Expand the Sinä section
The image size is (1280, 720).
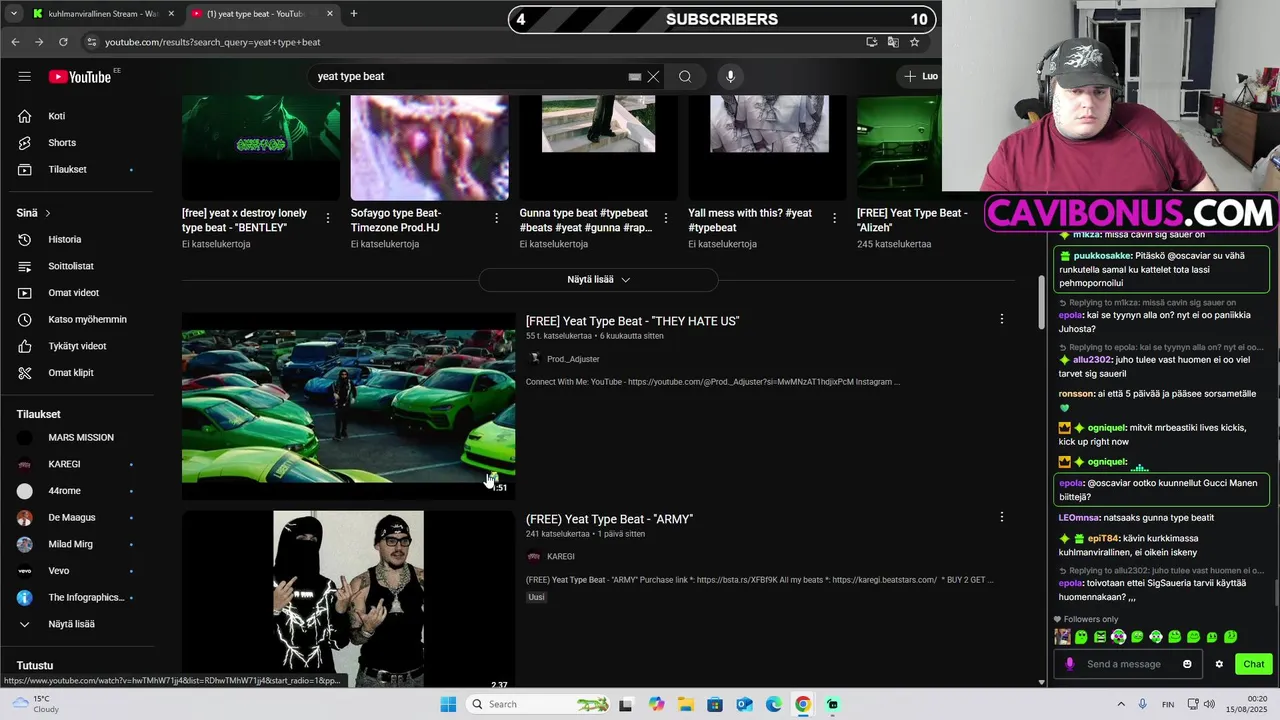[34, 213]
